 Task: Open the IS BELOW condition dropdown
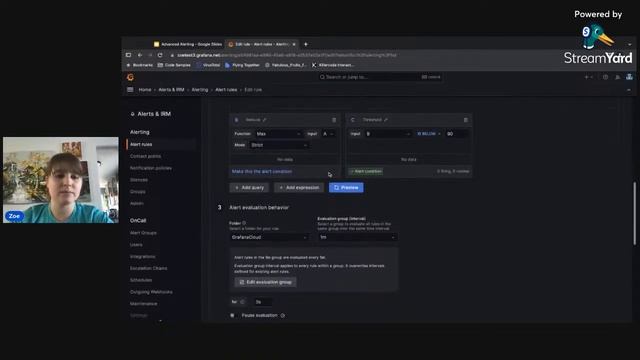click(x=429, y=133)
